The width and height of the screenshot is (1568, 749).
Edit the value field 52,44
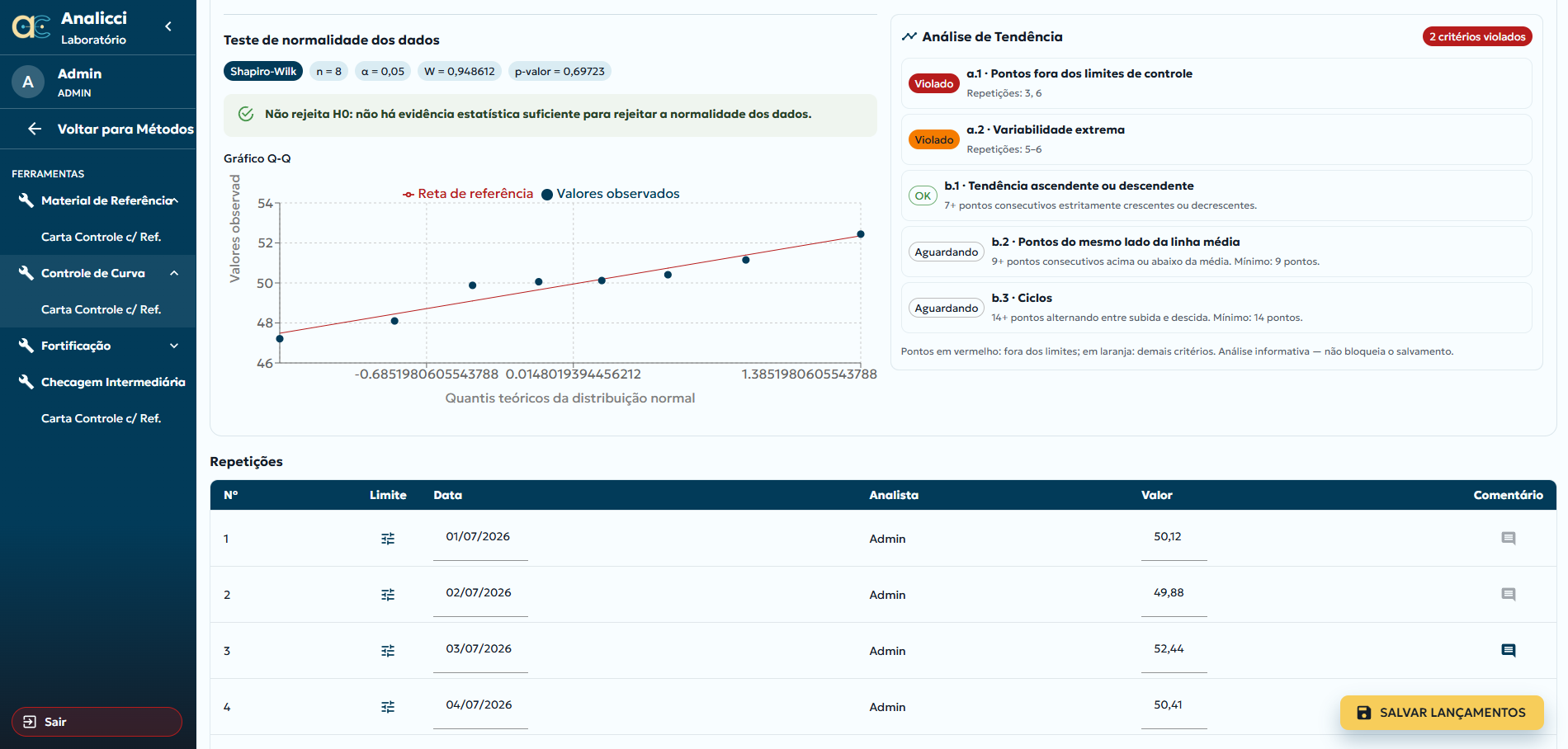point(1174,649)
